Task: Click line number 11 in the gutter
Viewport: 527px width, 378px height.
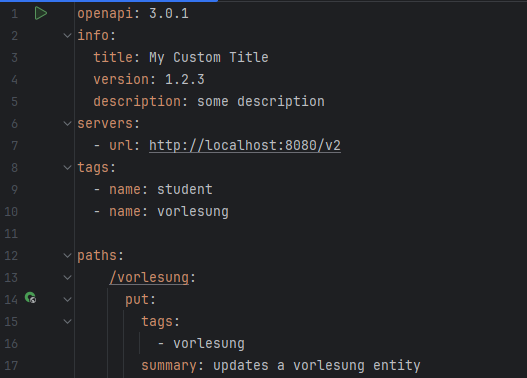Action: (x=11, y=234)
